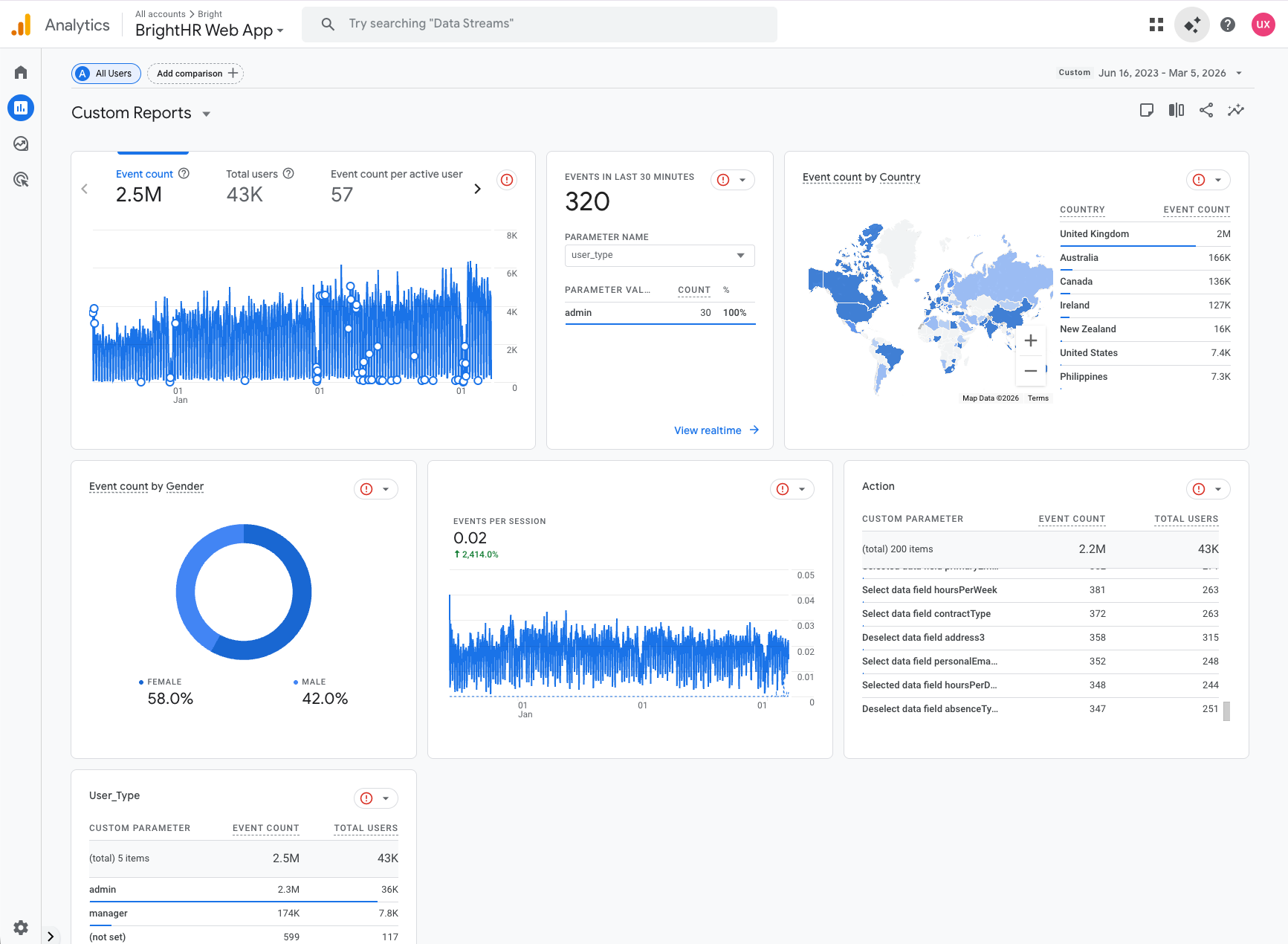The height and width of the screenshot is (944, 1288).
Task: Click the search field "Data Streams"
Action: (x=540, y=24)
